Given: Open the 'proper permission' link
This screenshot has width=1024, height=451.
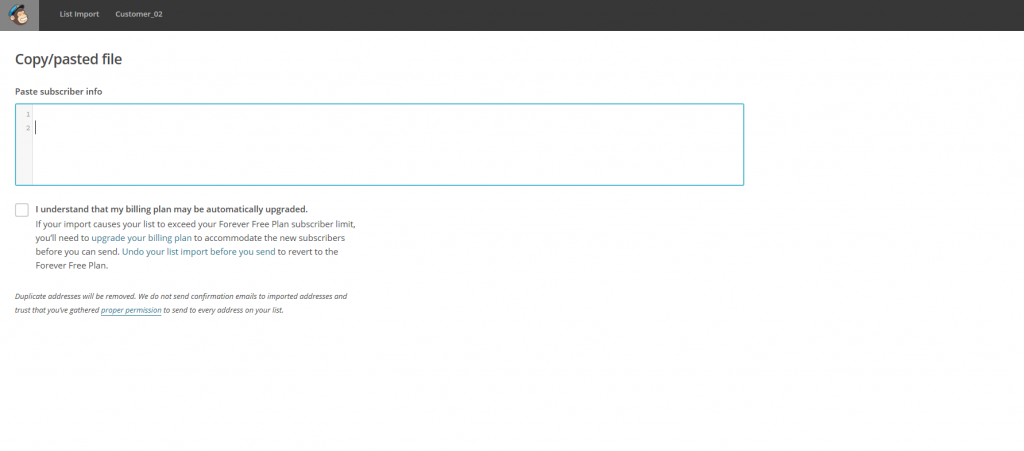Looking at the screenshot, I should click(x=131, y=310).
